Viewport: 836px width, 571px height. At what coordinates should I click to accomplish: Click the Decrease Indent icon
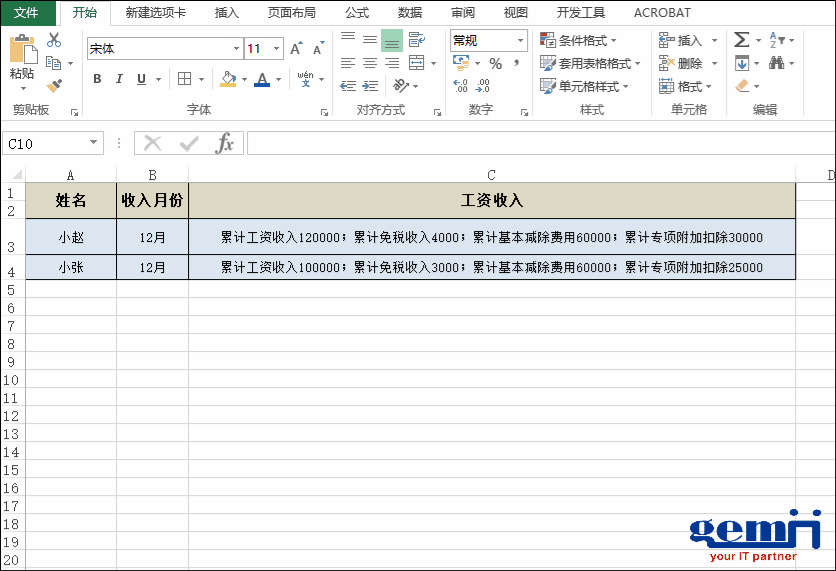[x=348, y=86]
